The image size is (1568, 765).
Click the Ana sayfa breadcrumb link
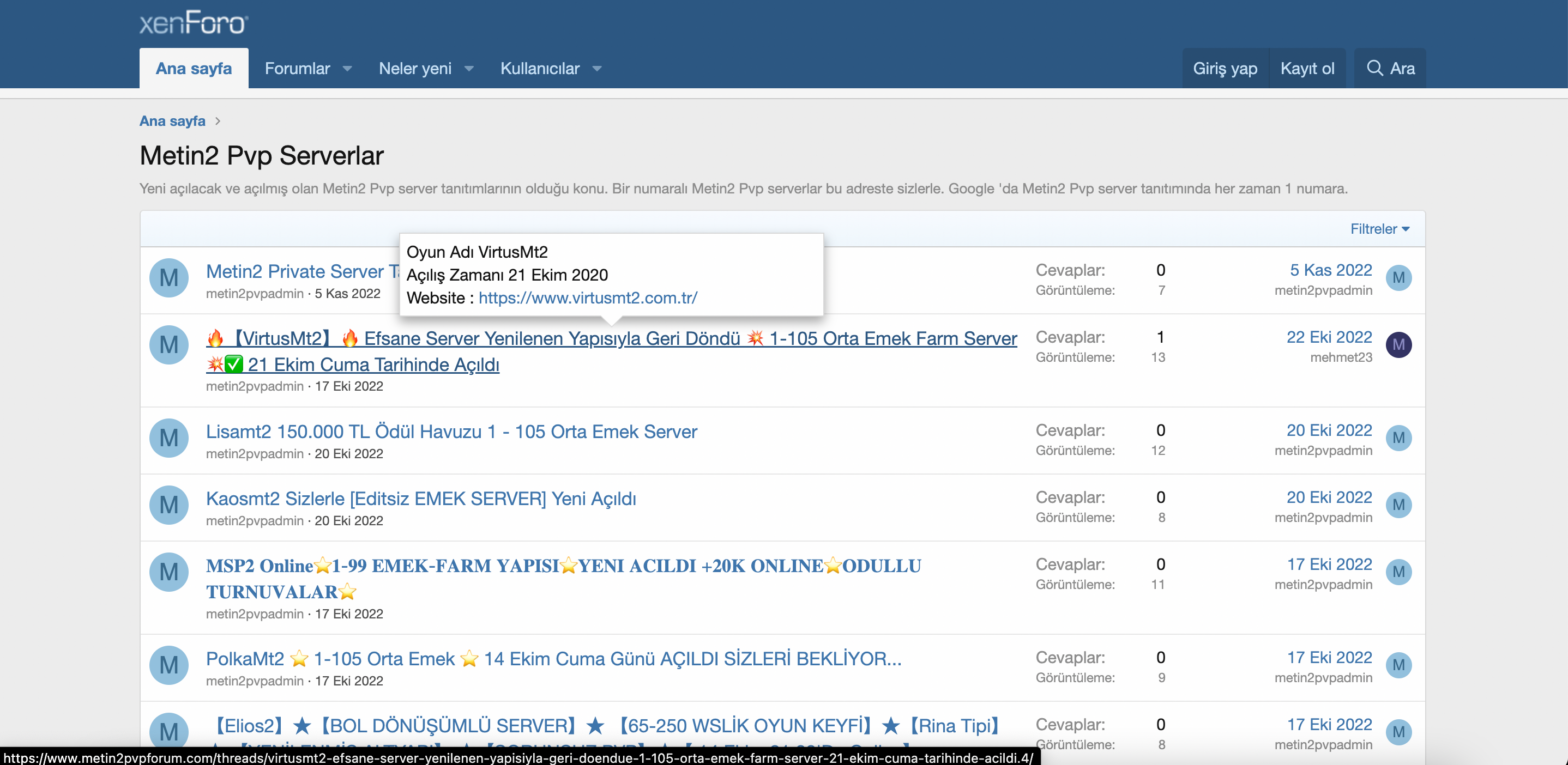point(172,121)
